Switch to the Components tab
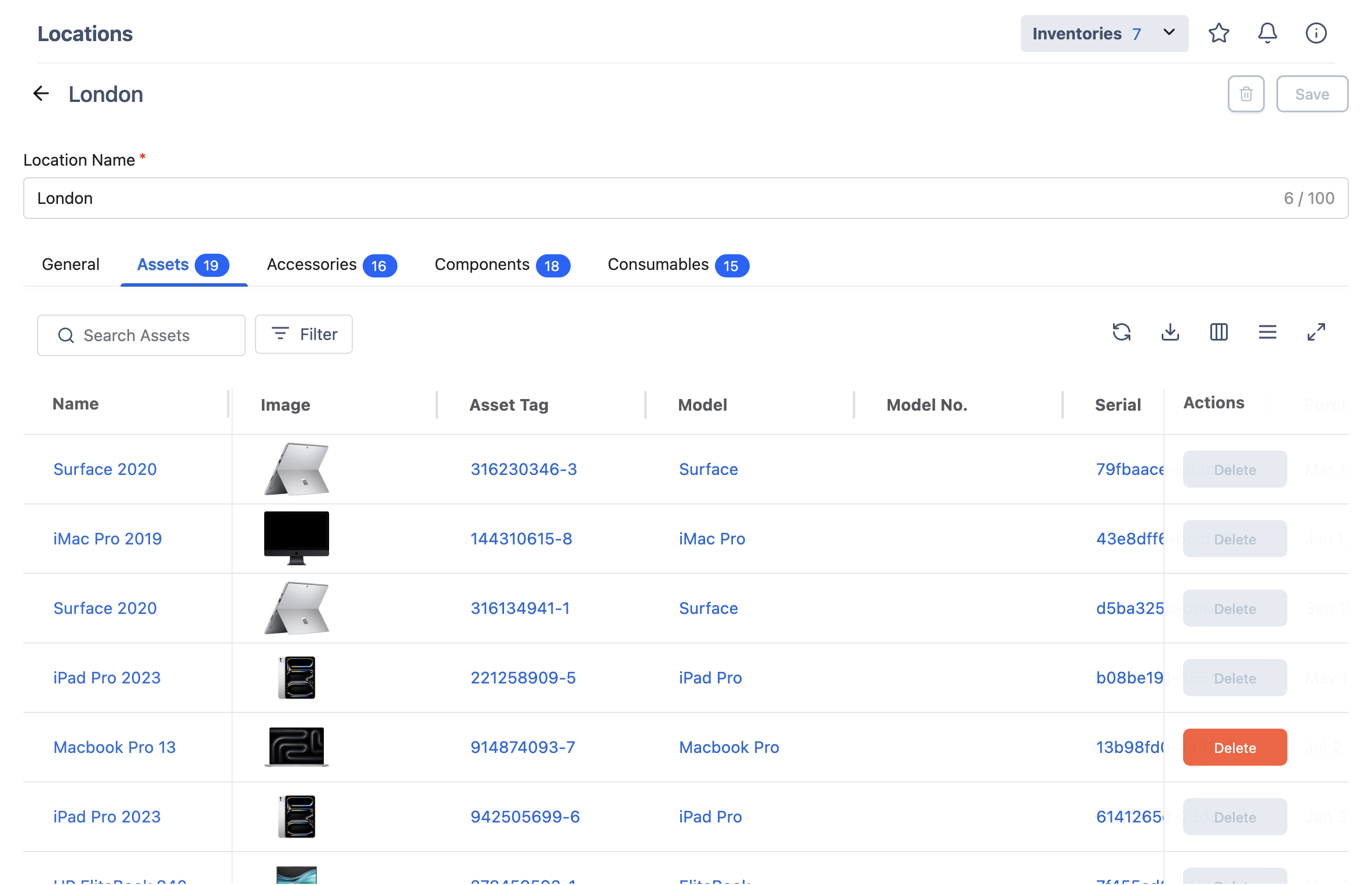The image size is (1372, 885). (x=502, y=265)
